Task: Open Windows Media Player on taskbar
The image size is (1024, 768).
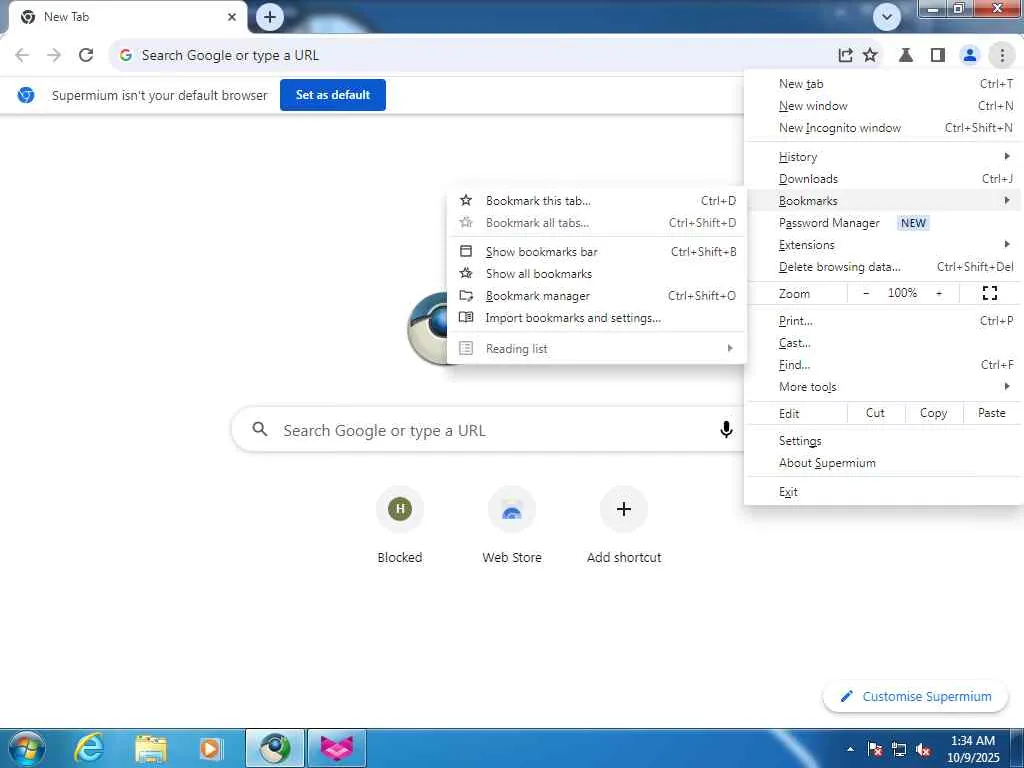Action: coord(211,748)
